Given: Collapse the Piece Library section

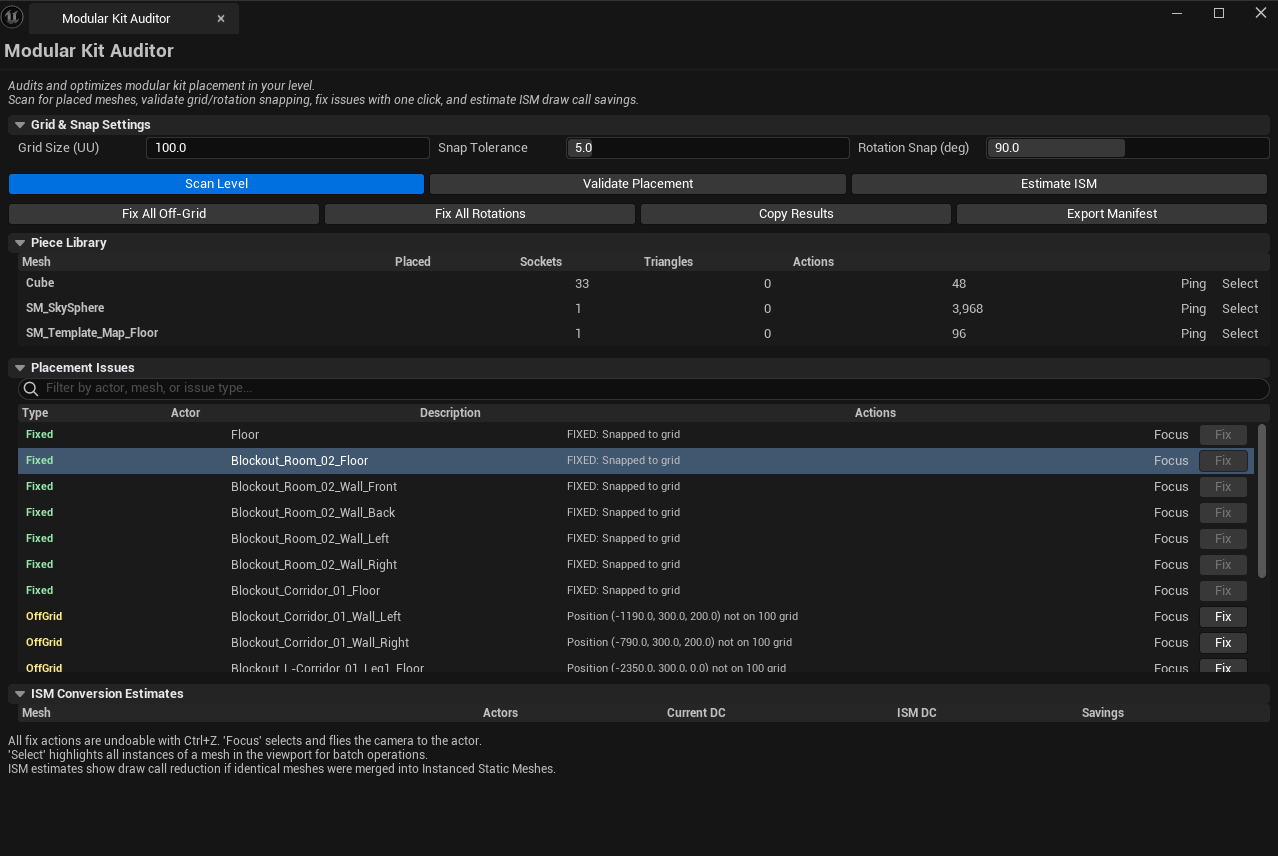Looking at the screenshot, I should tap(20, 243).
